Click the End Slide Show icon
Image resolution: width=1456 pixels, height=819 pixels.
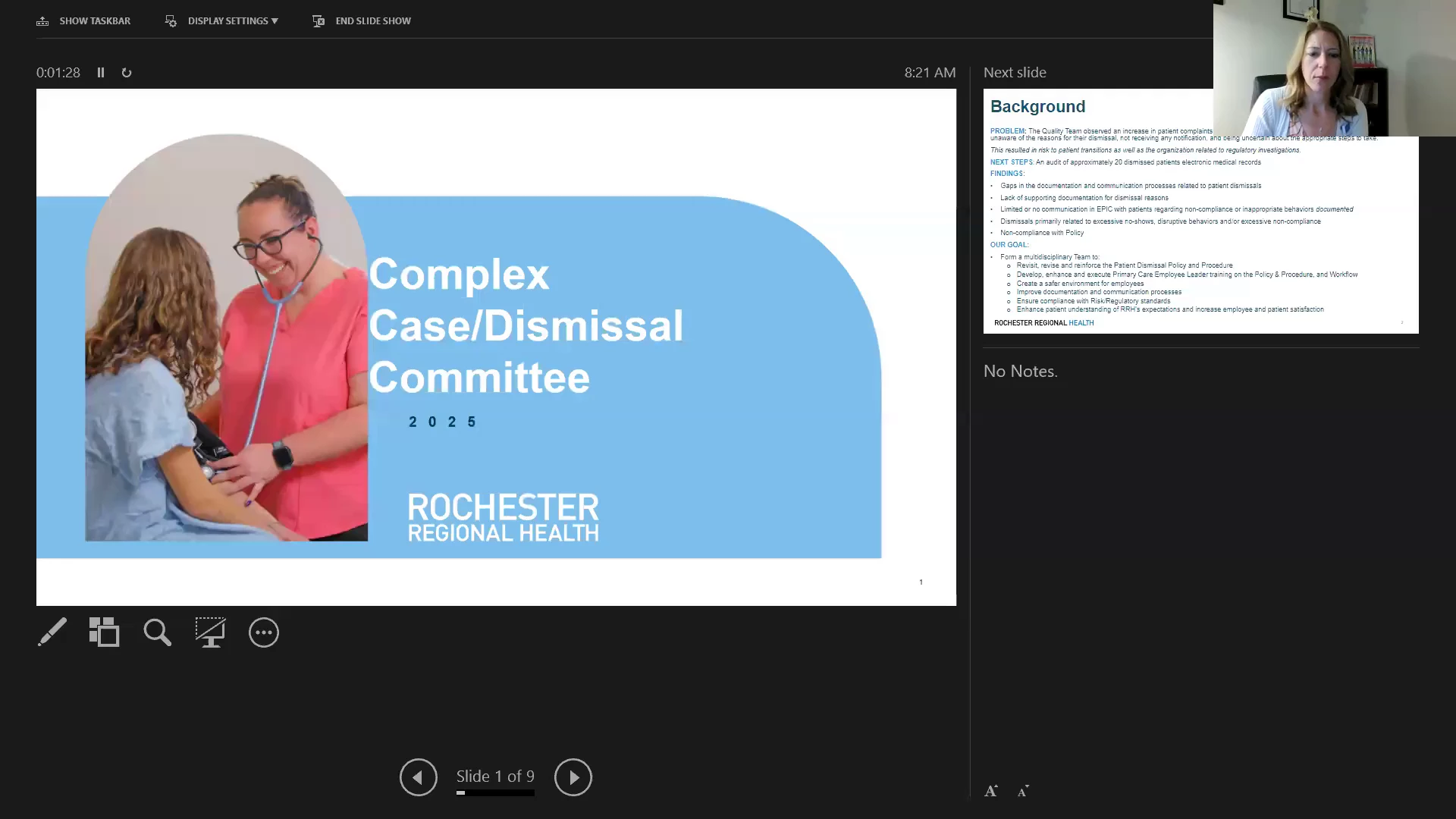(318, 20)
